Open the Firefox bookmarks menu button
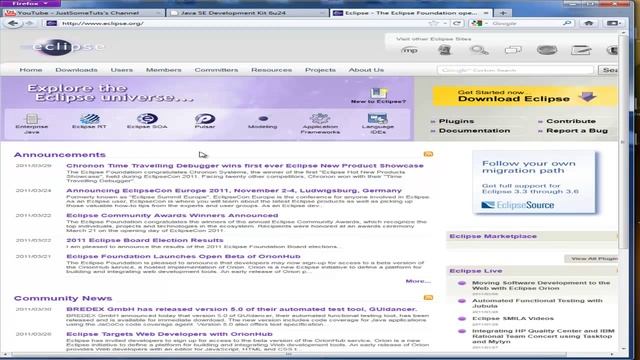Screen dimensions: 640x360 613,23
